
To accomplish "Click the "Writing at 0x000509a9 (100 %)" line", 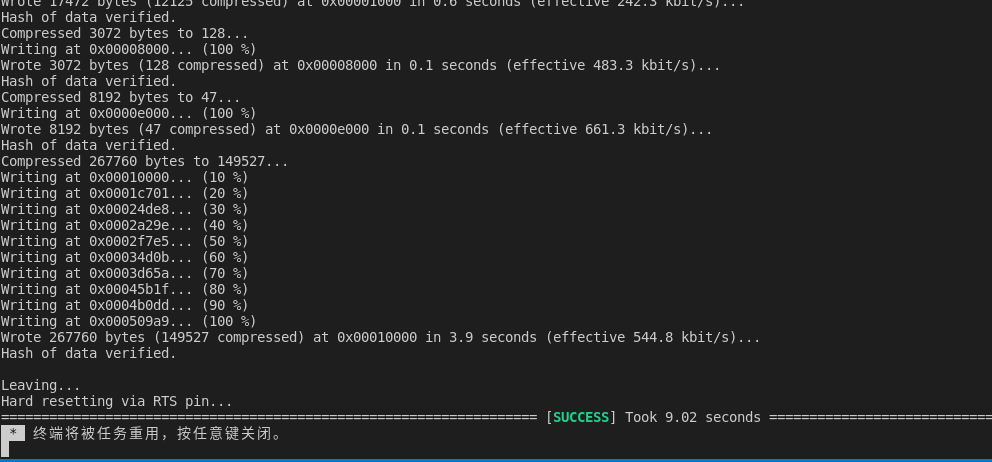I will pyautogui.click(x=128, y=321).
